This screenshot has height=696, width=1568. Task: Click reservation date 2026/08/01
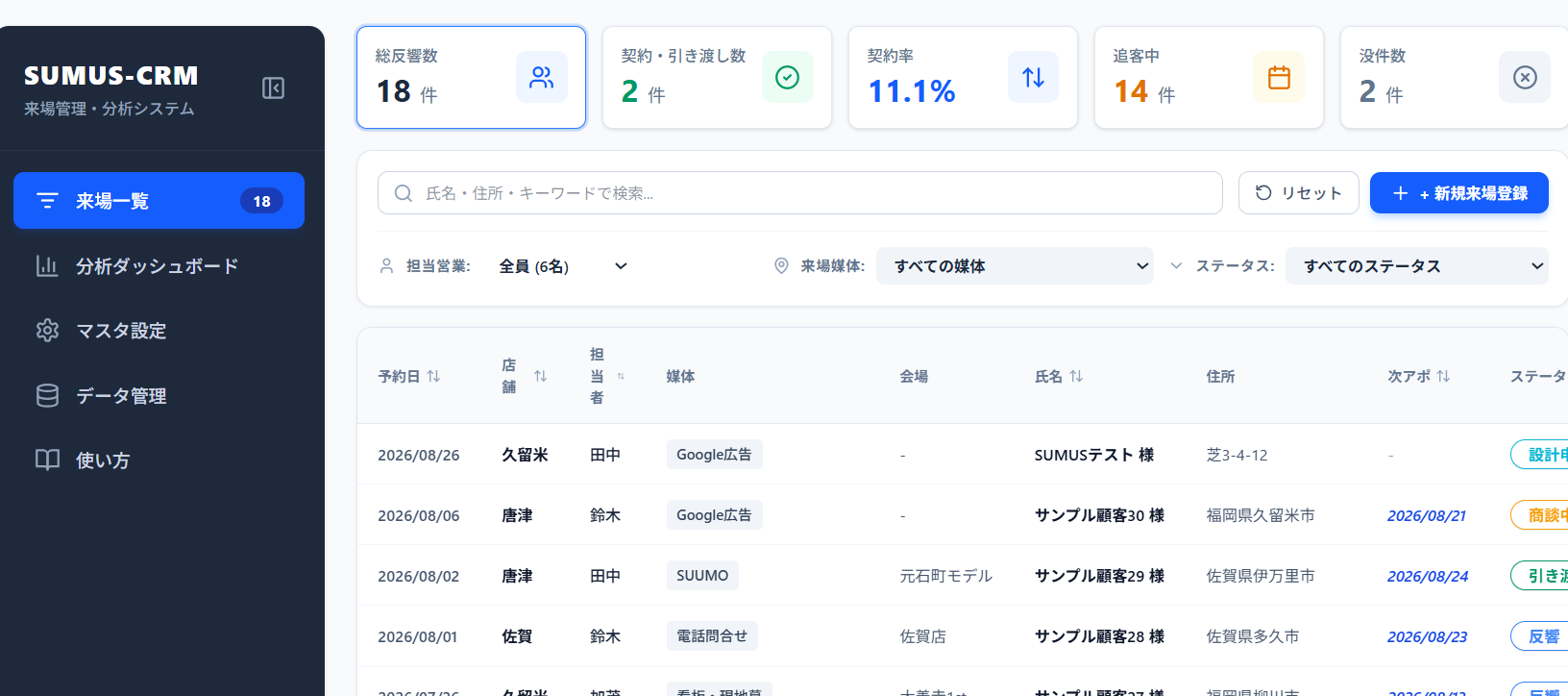point(417,636)
